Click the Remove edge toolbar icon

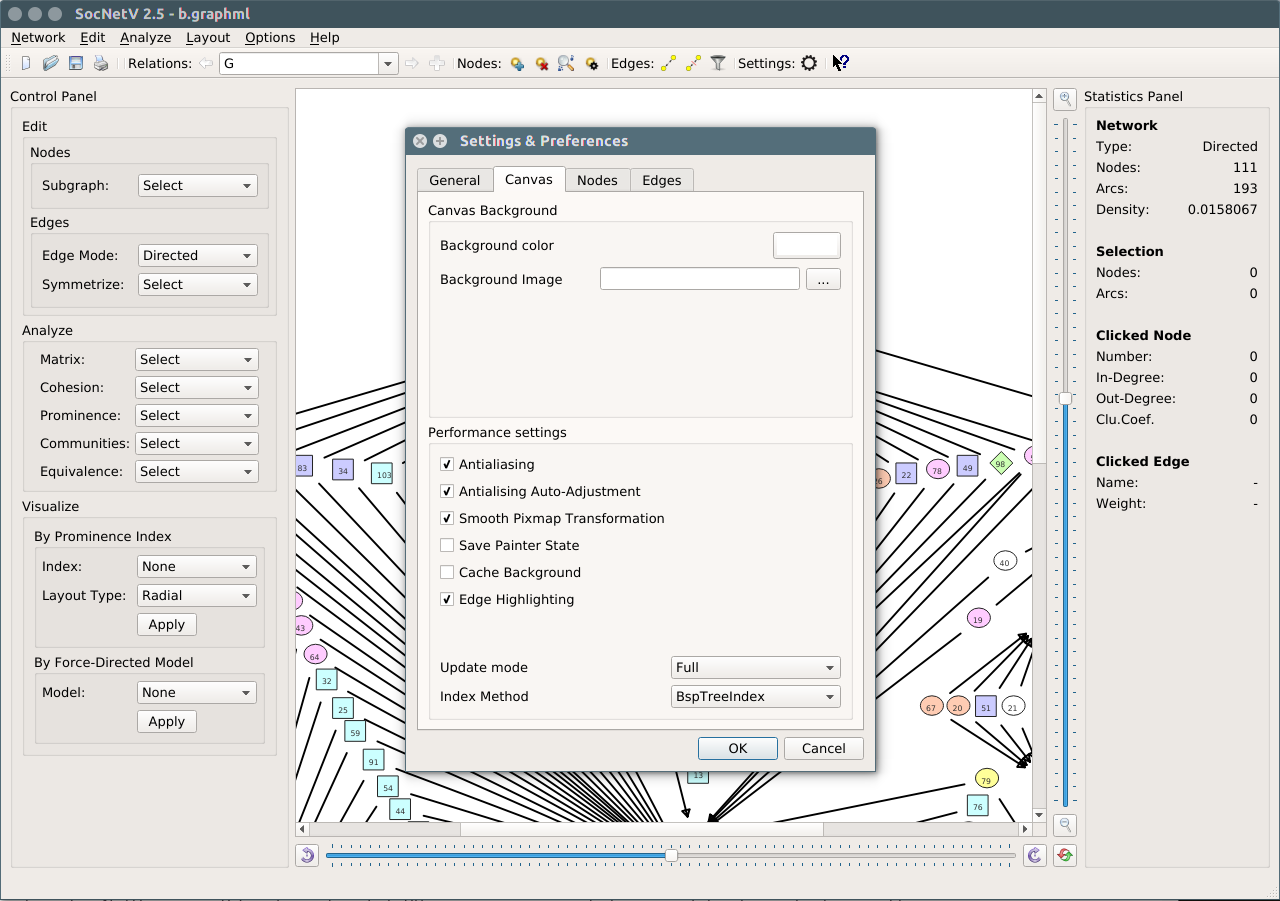click(x=694, y=63)
